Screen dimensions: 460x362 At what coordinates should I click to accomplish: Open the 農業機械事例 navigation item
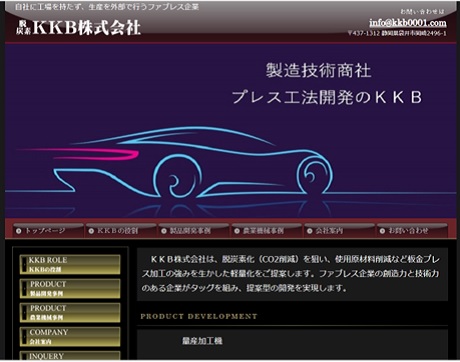click(266, 231)
